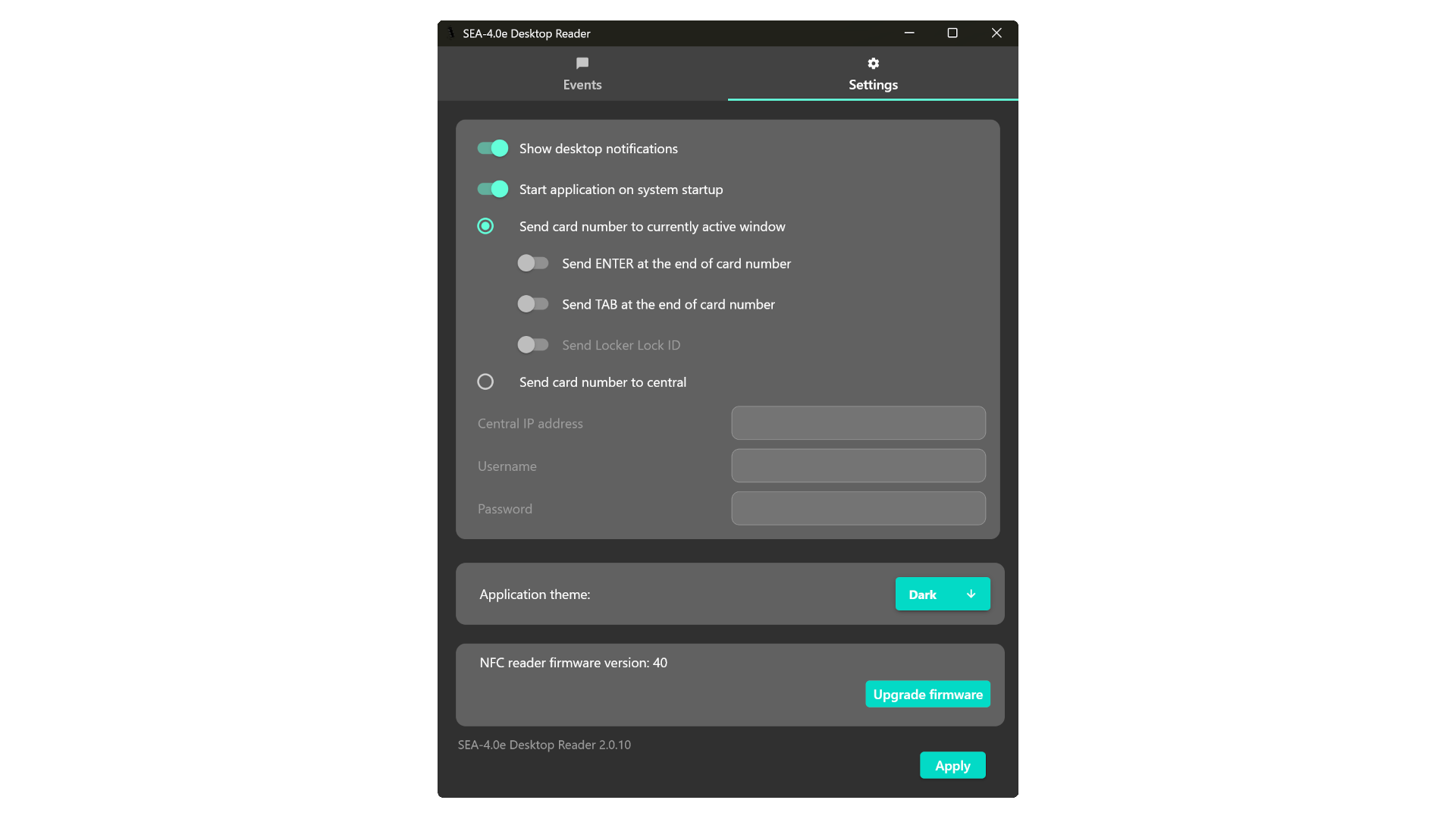Click the Apply button
Image resolution: width=1456 pixels, height=819 pixels.
(x=952, y=765)
